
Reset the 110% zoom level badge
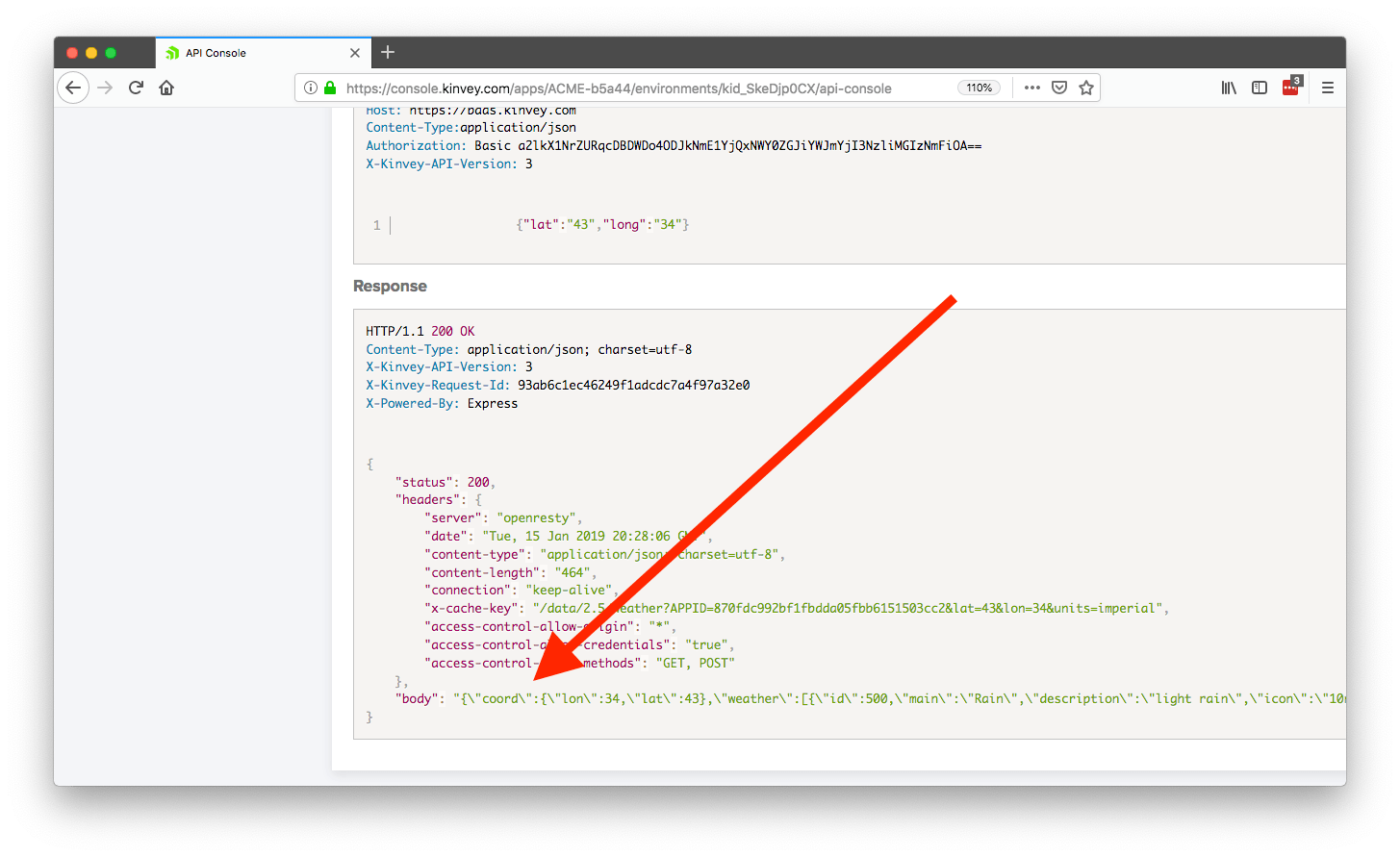tap(979, 88)
